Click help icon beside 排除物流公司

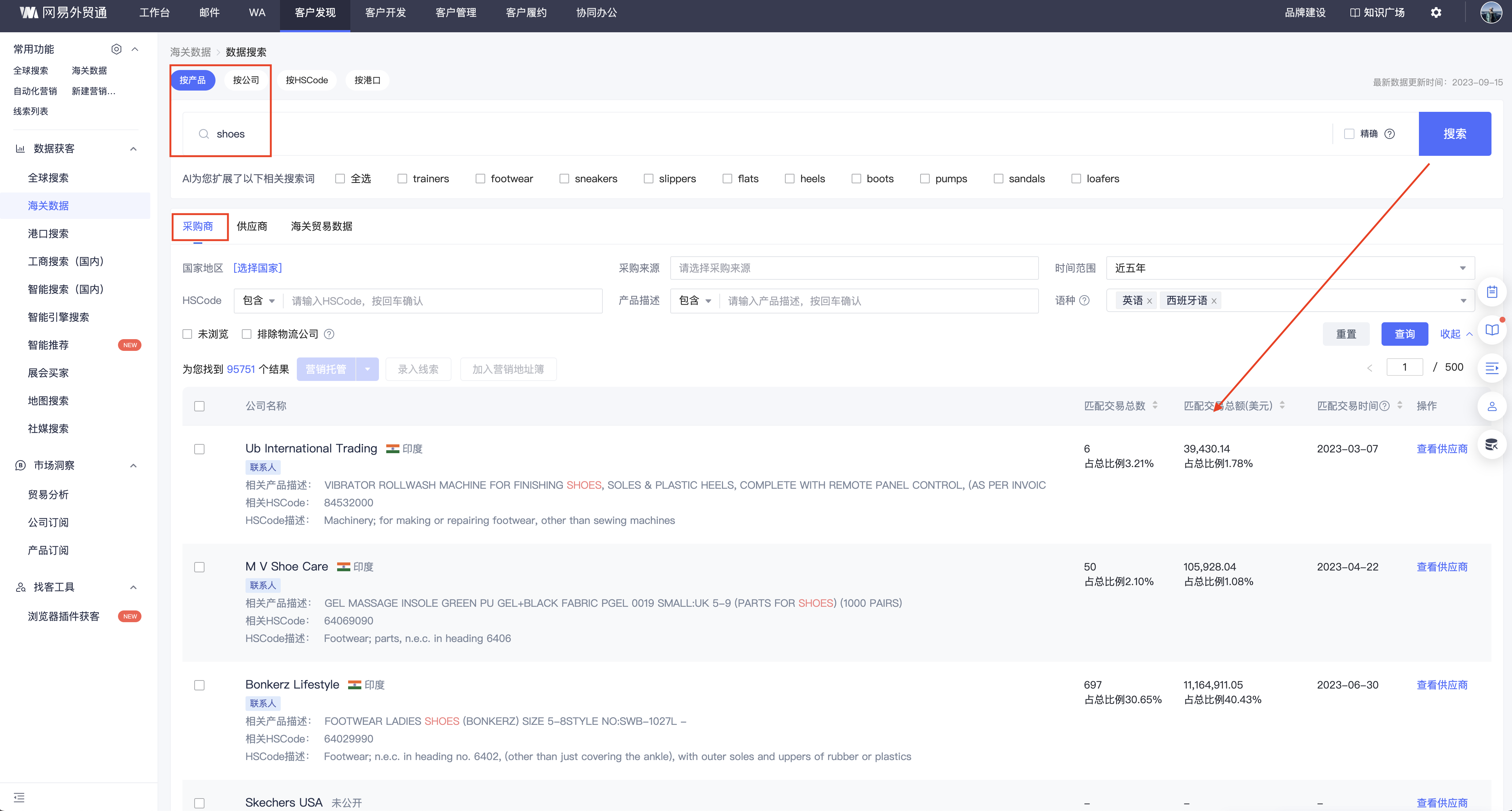pos(329,334)
